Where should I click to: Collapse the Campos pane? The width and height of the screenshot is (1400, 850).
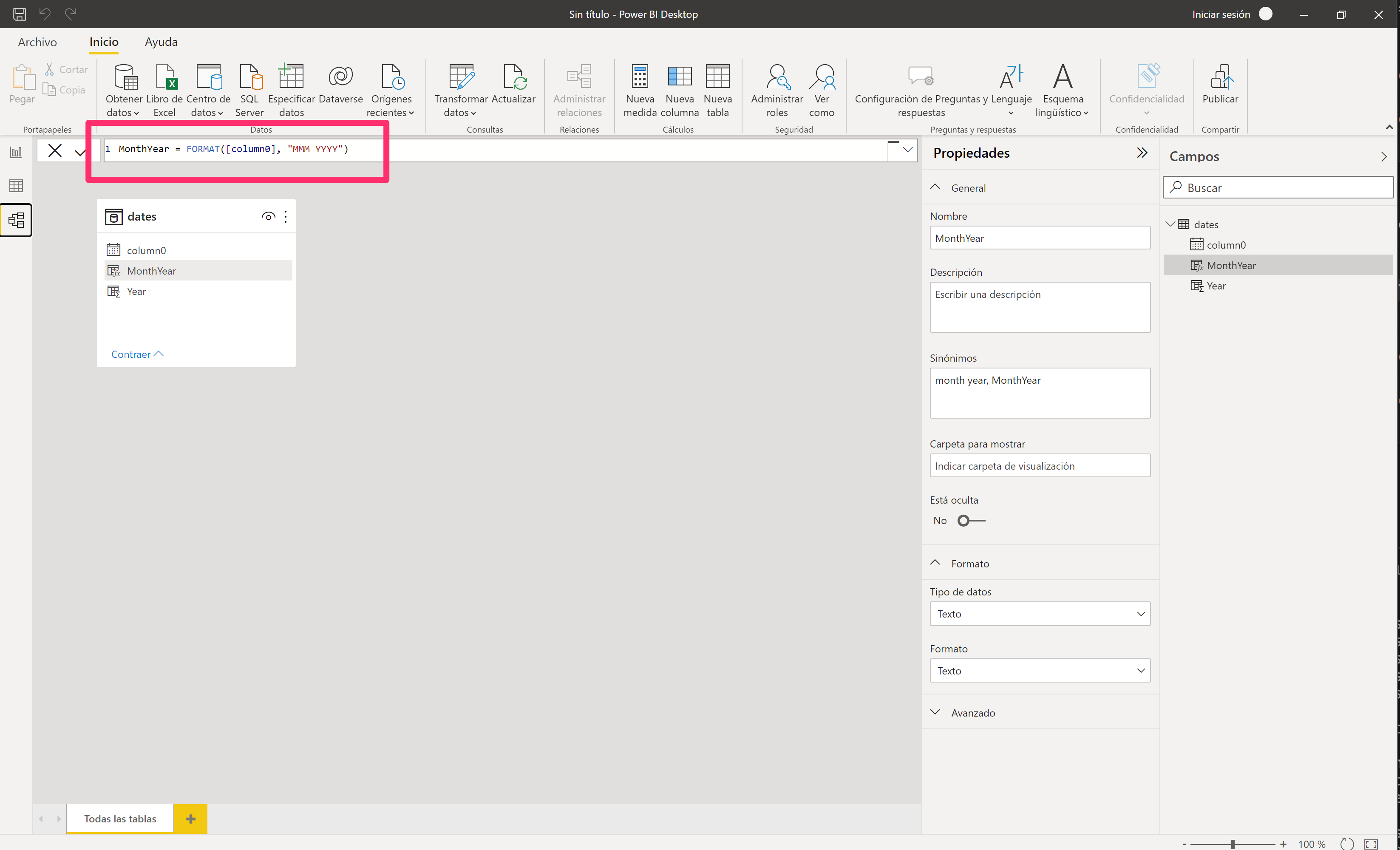[x=1383, y=156]
